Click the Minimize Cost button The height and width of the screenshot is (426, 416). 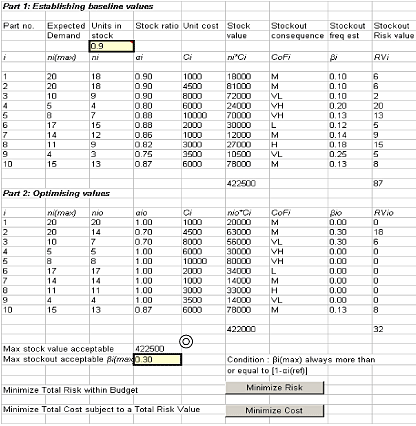pos(275,411)
